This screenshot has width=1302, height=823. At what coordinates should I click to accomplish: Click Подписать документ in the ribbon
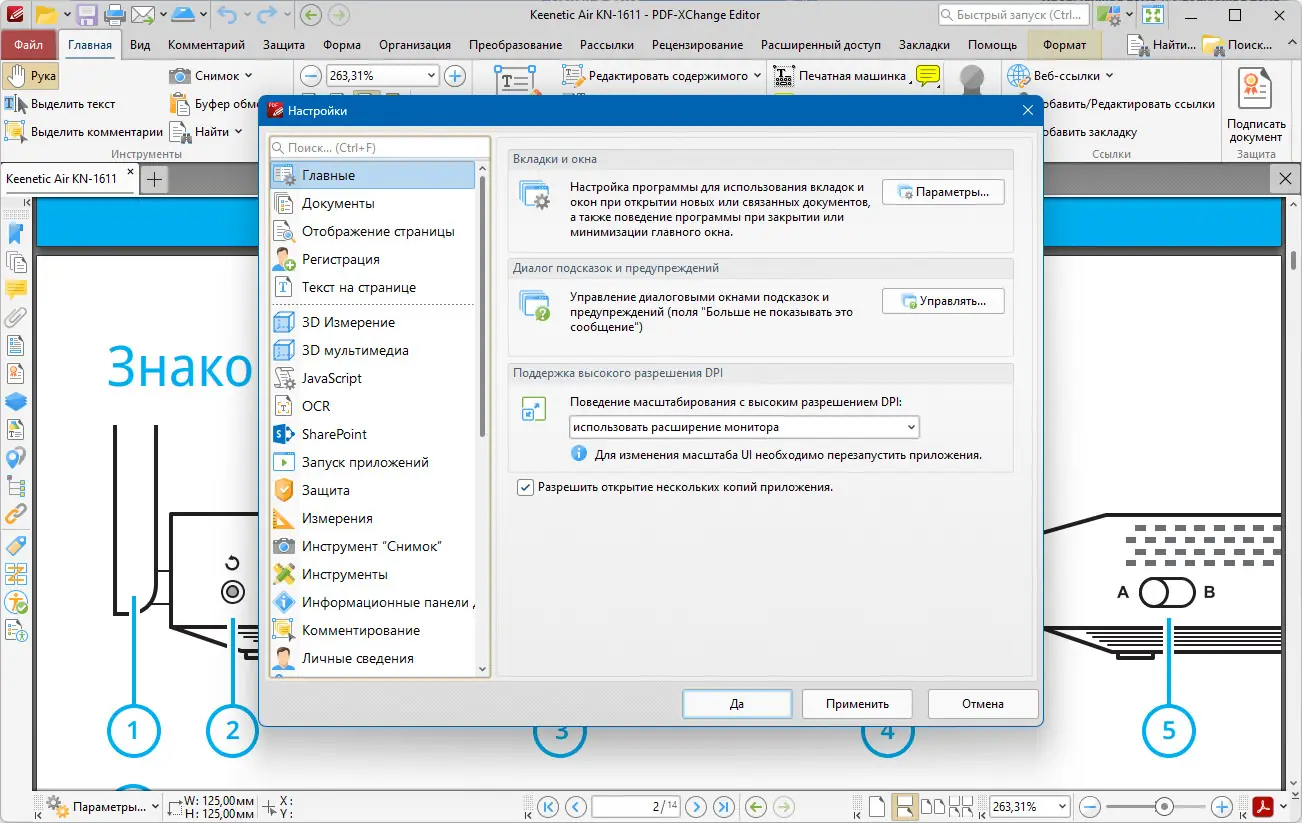click(x=1256, y=105)
